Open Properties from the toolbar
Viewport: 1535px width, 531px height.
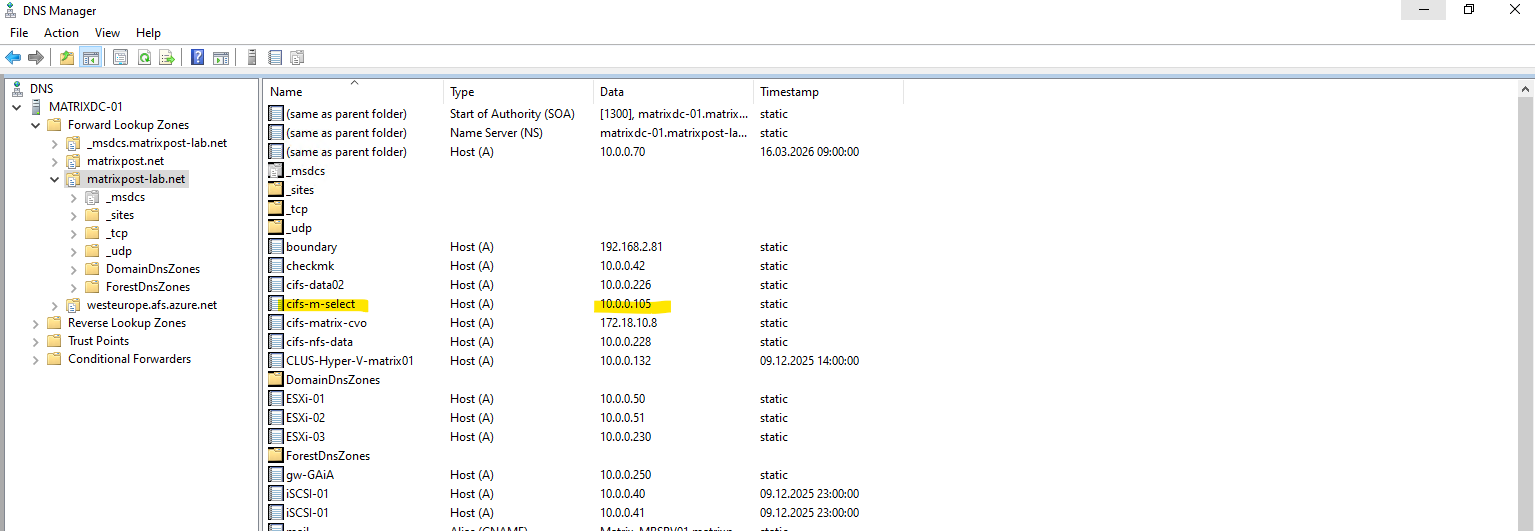click(120, 57)
